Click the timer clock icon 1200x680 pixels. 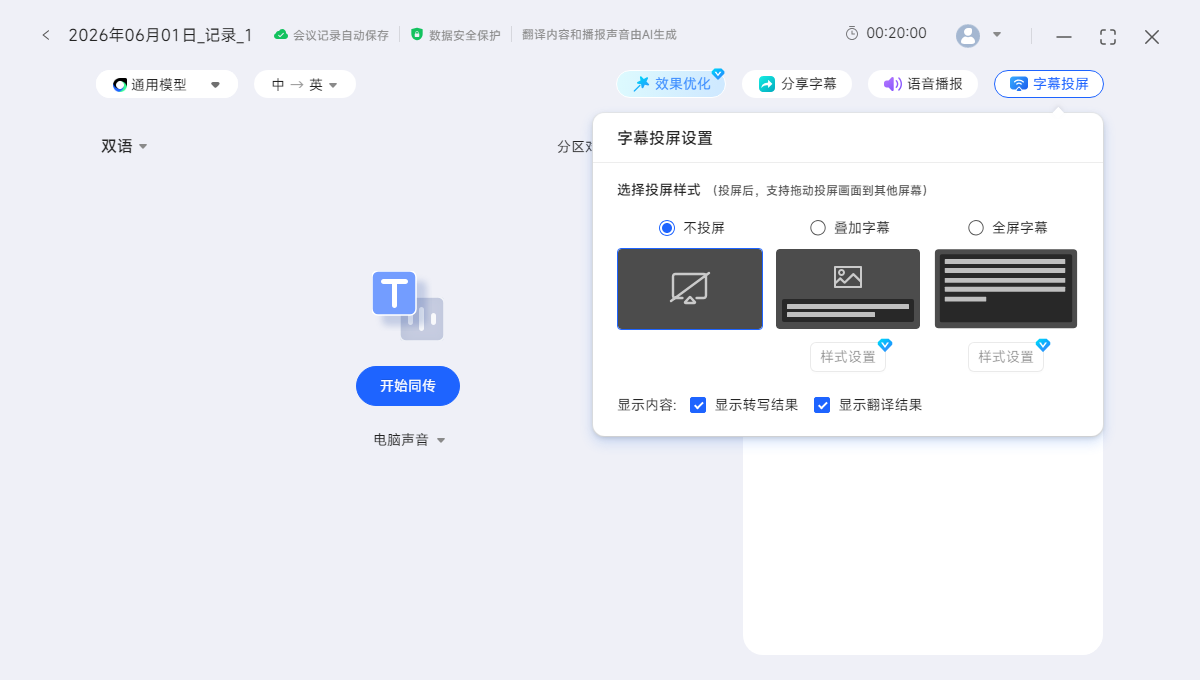(852, 33)
